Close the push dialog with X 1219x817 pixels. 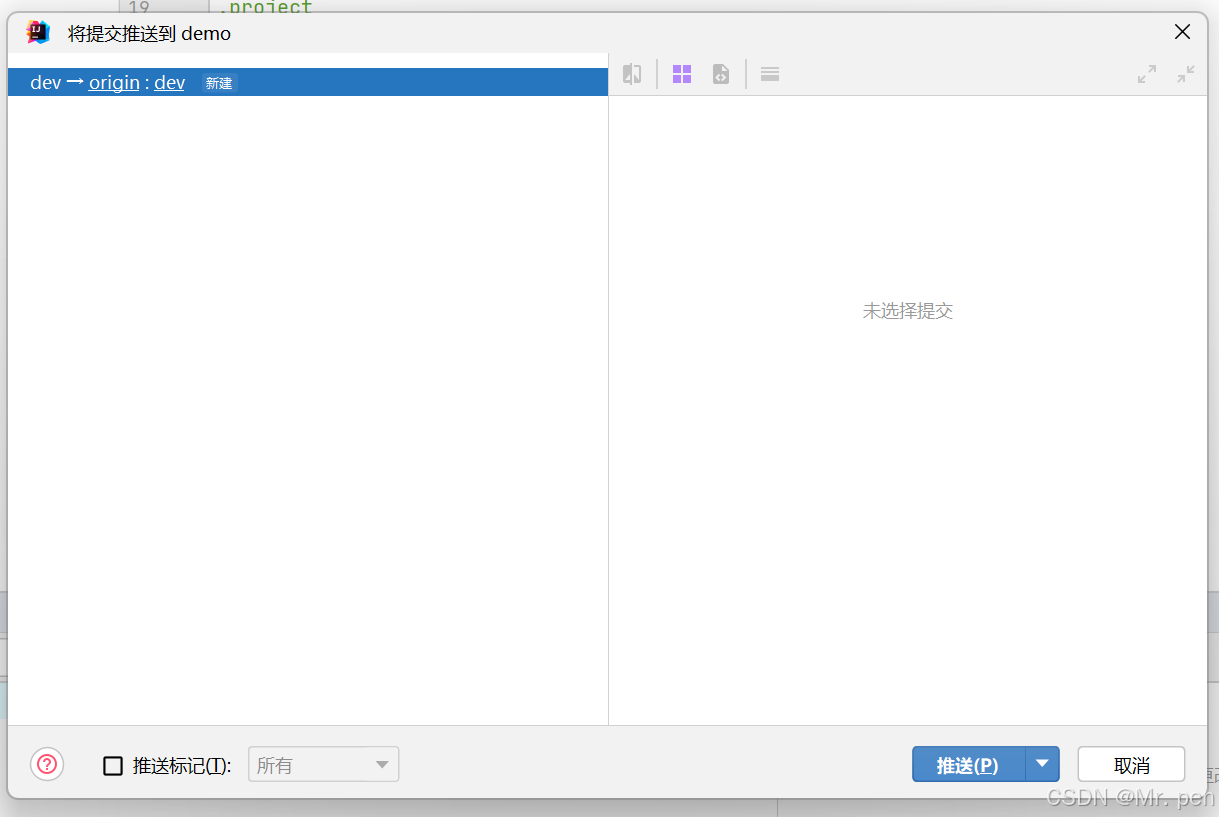1182,32
